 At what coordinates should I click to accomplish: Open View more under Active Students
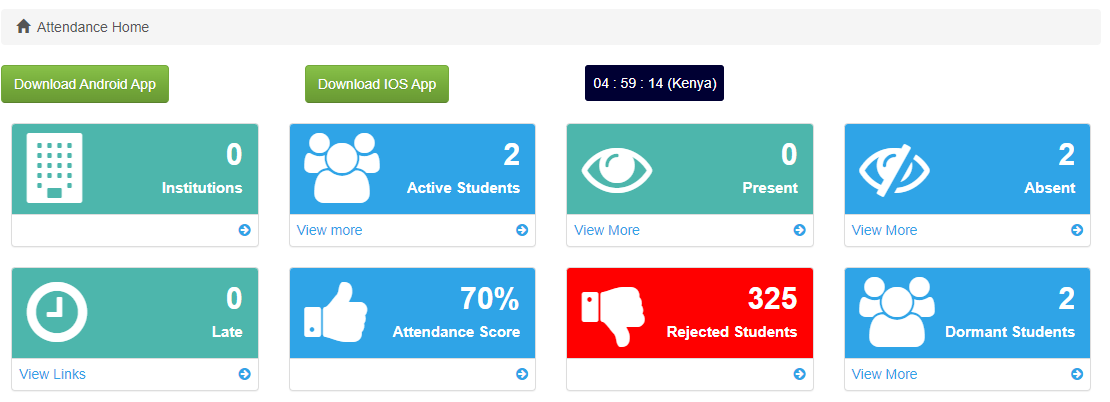329,230
